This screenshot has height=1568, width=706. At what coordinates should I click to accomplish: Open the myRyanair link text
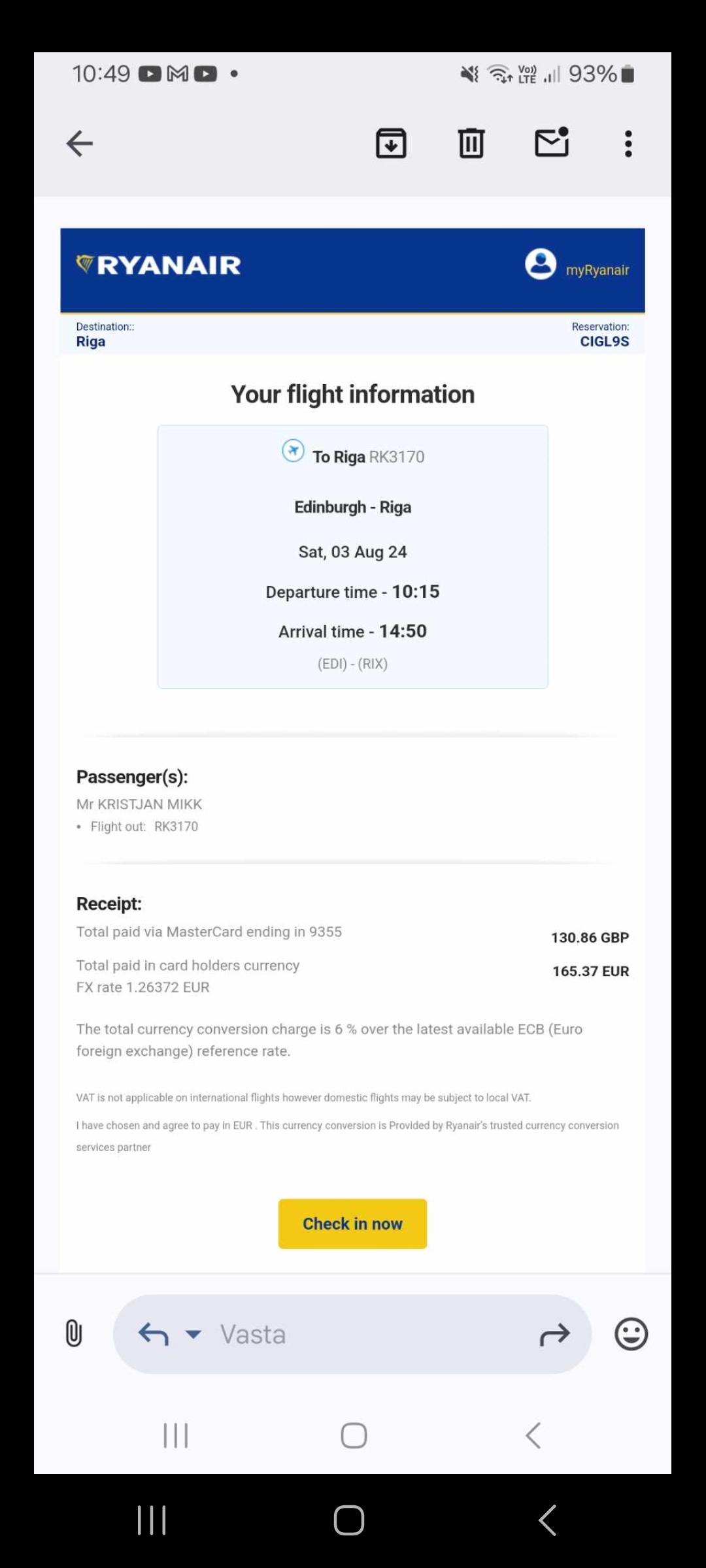point(597,270)
